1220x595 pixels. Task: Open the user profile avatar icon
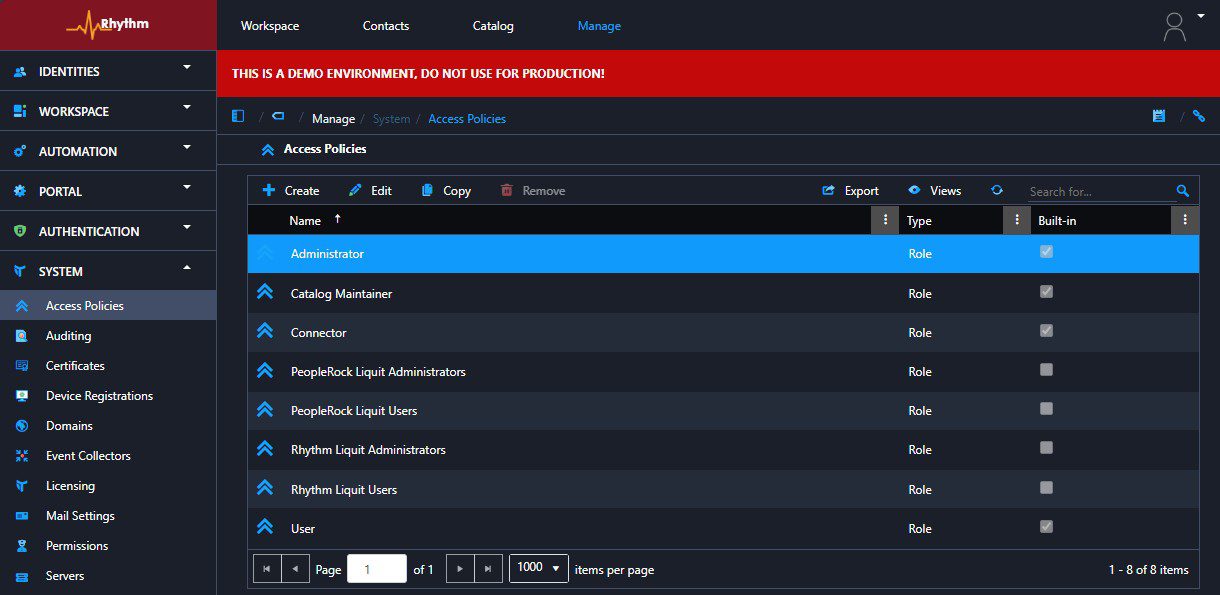pos(1175,26)
